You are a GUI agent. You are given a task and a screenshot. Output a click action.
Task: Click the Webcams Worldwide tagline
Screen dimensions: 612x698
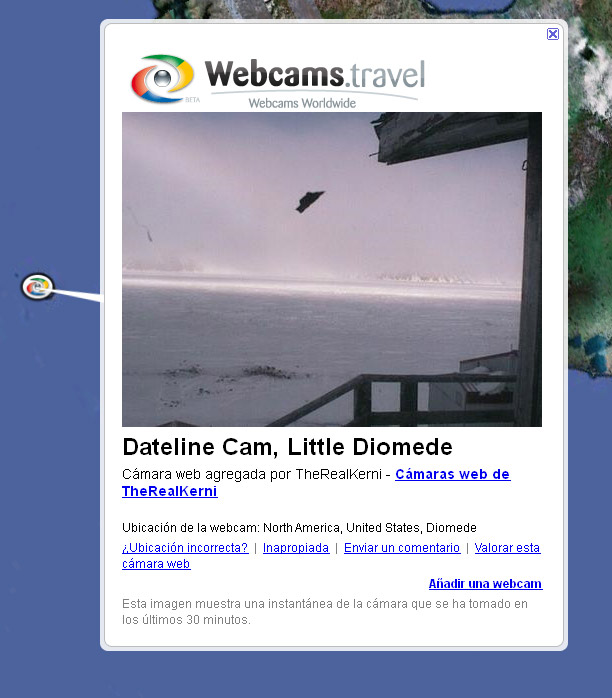(x=302, y=103)
